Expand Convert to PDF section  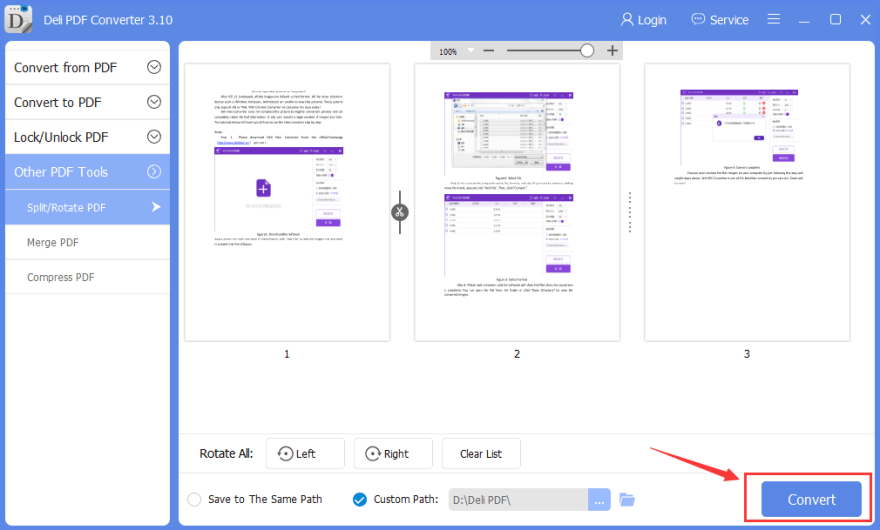88,102
